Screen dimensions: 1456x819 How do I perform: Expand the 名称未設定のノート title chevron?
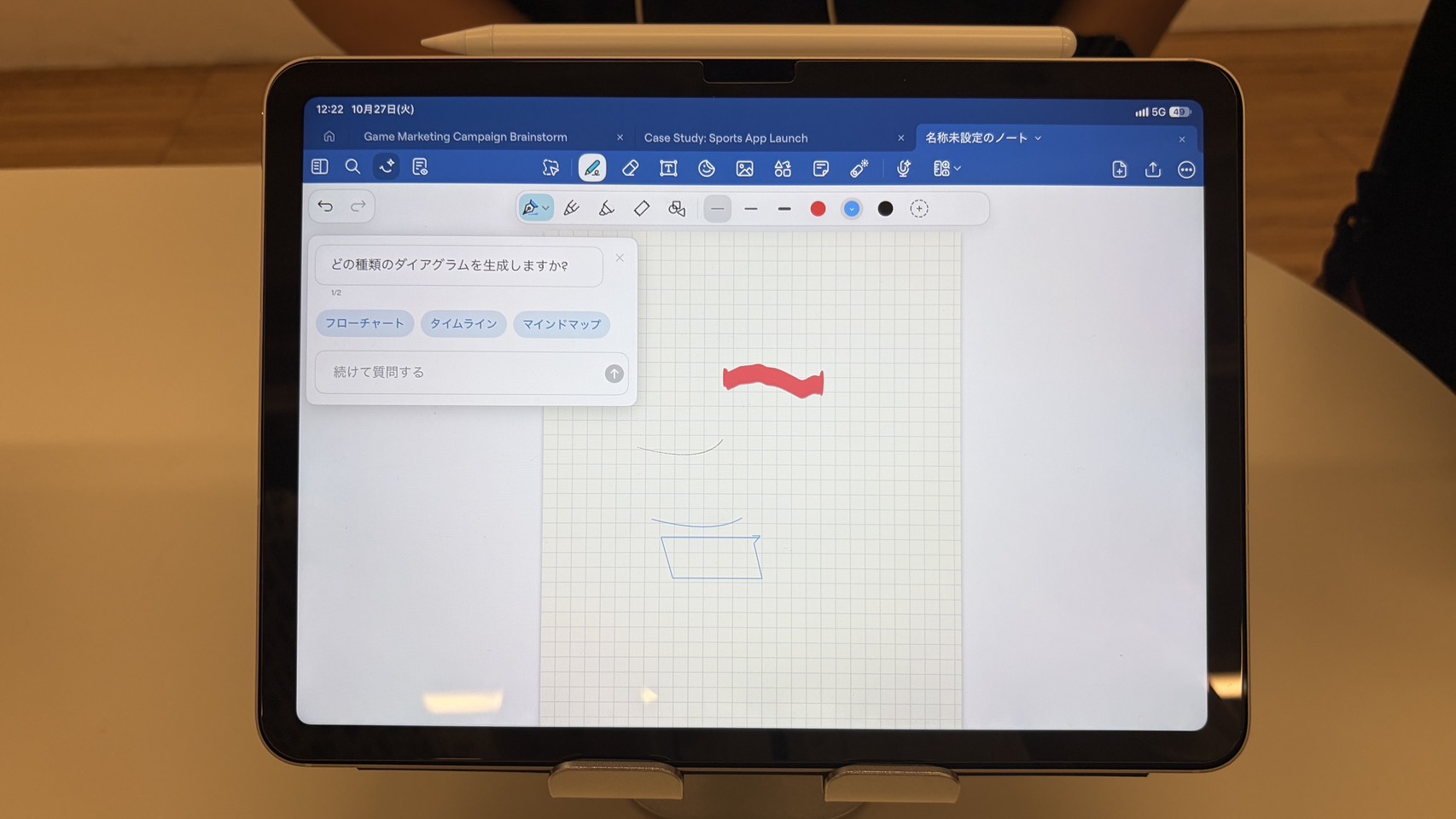[1038, 138]
